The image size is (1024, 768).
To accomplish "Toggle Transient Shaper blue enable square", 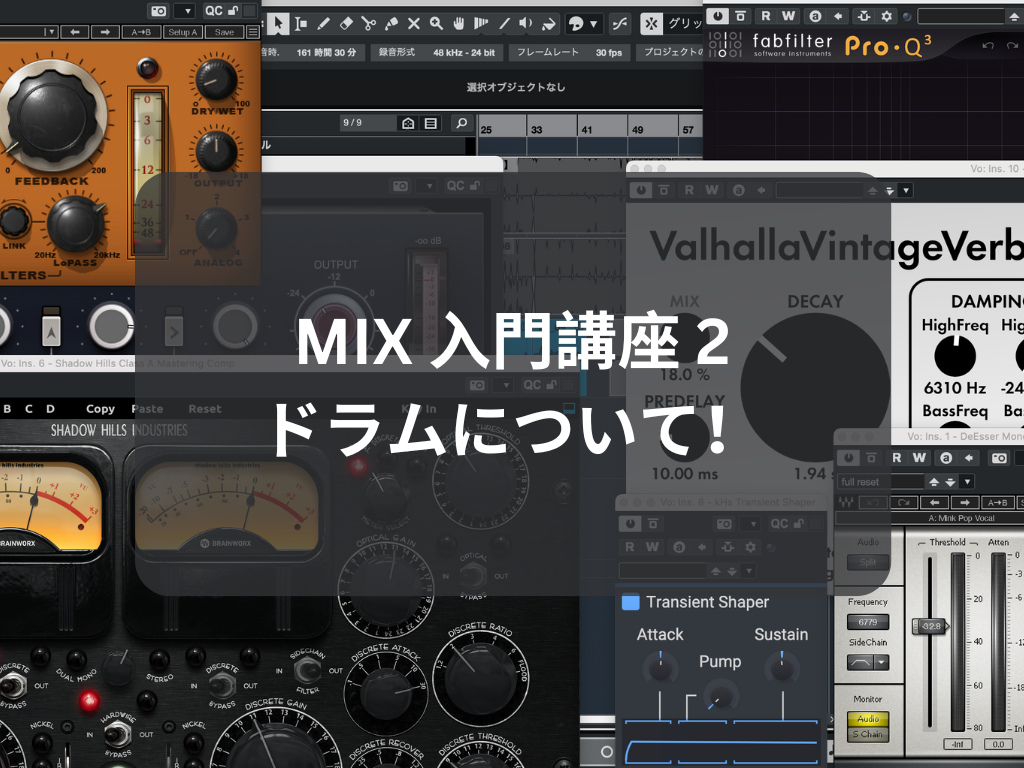I will 630,602.
